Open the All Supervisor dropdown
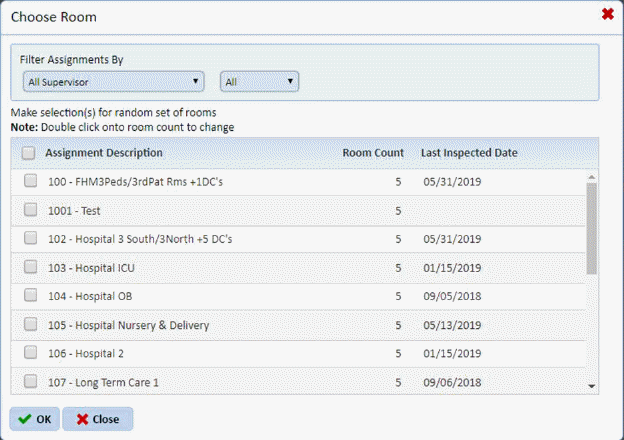 pos(112,81)
